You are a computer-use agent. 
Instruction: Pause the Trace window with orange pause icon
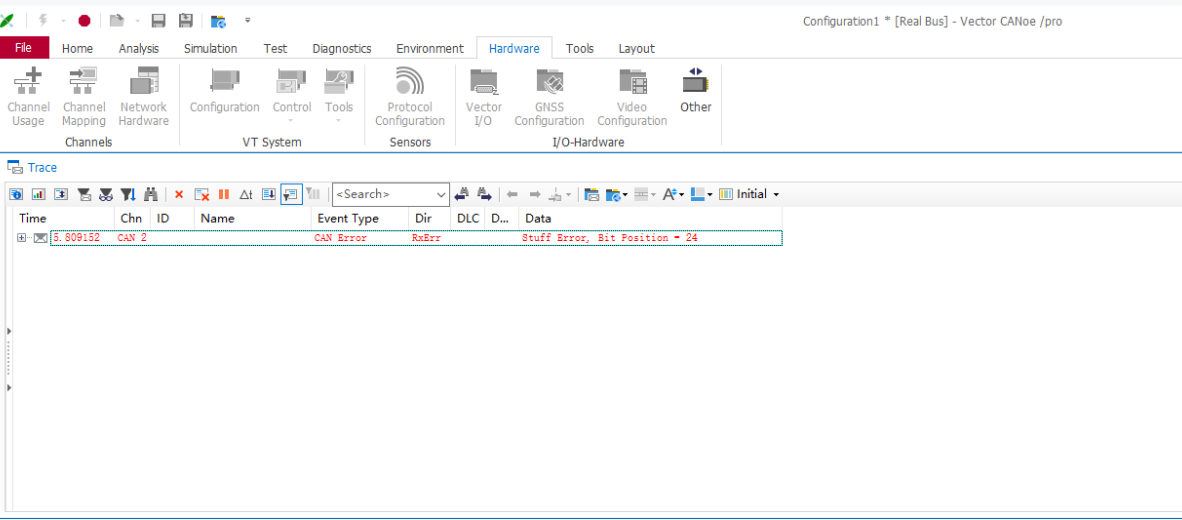coord(224,194)
